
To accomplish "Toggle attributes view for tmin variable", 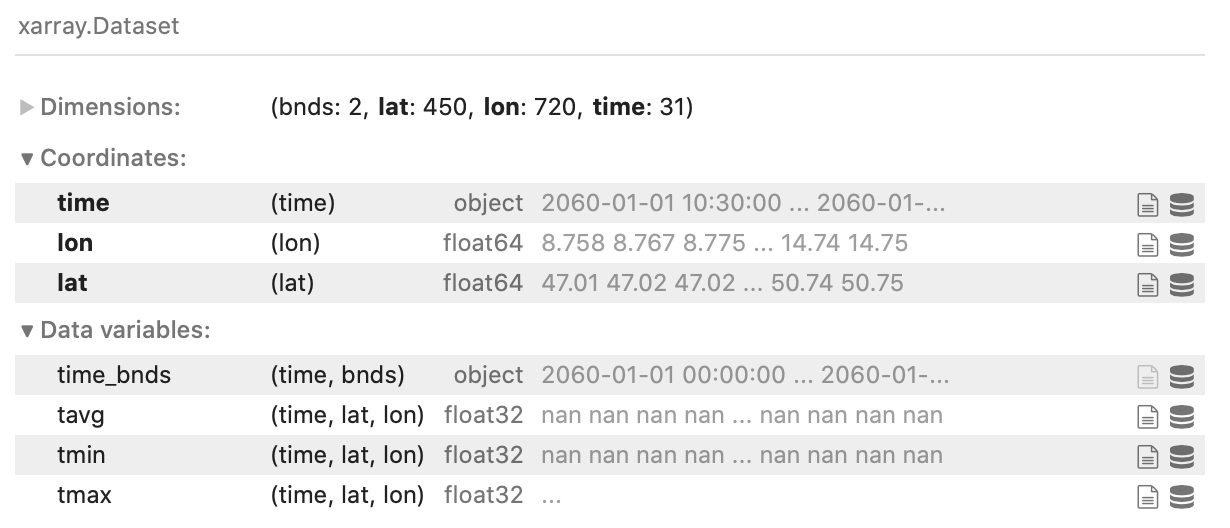I will pyautogui.click(x=1147, y=456).
